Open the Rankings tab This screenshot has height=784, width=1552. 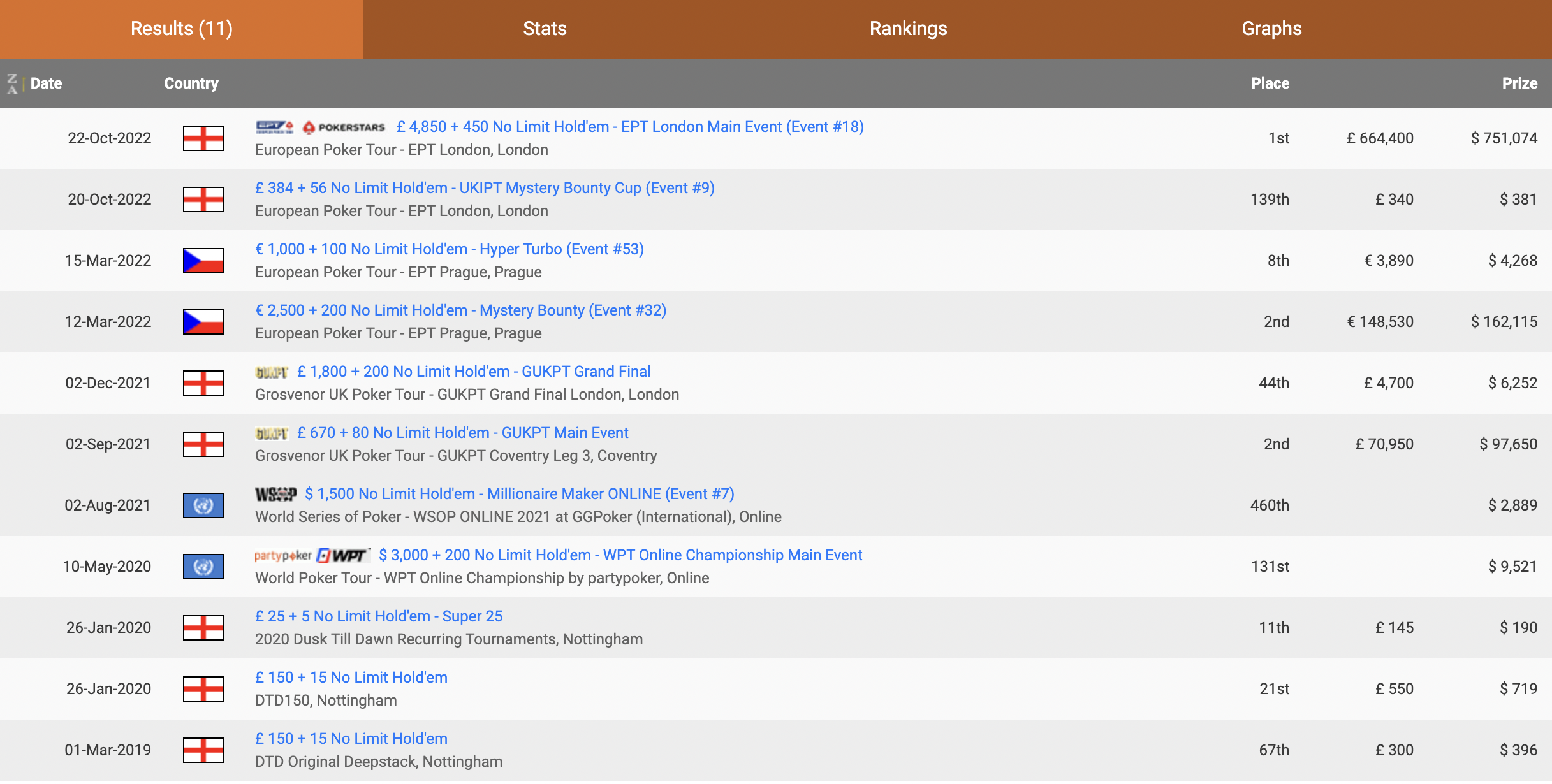pos(908,29)
